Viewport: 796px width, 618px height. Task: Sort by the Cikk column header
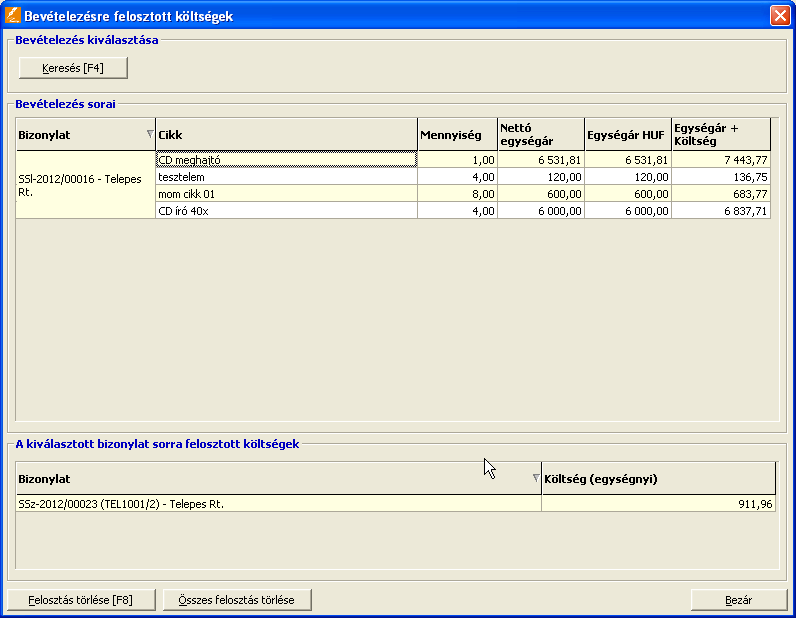click(x=286, y=135)
